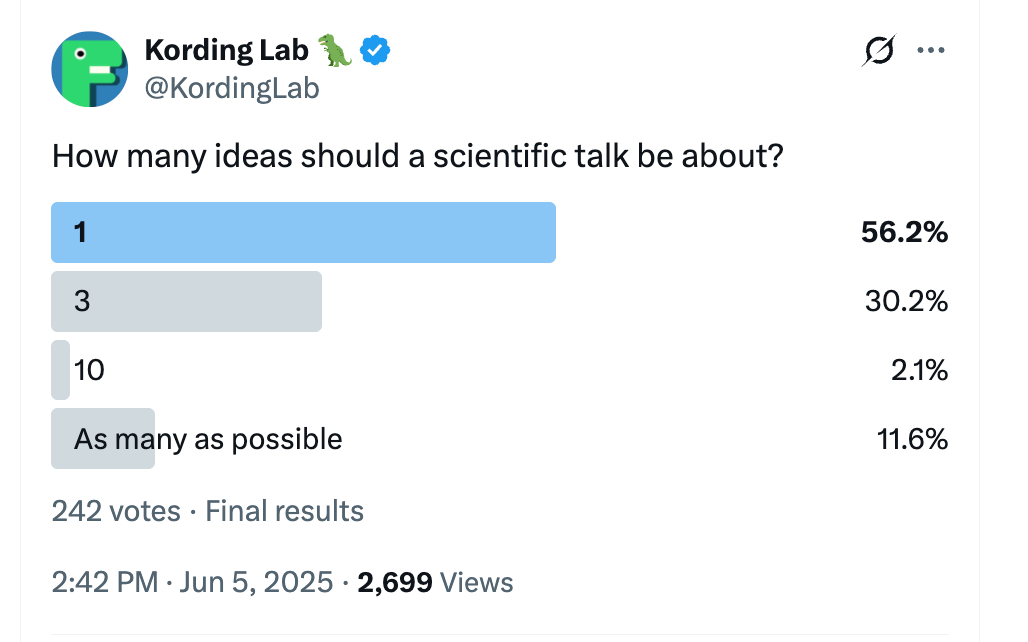Open the Kording Lab display name link

(x=228, y=48)
